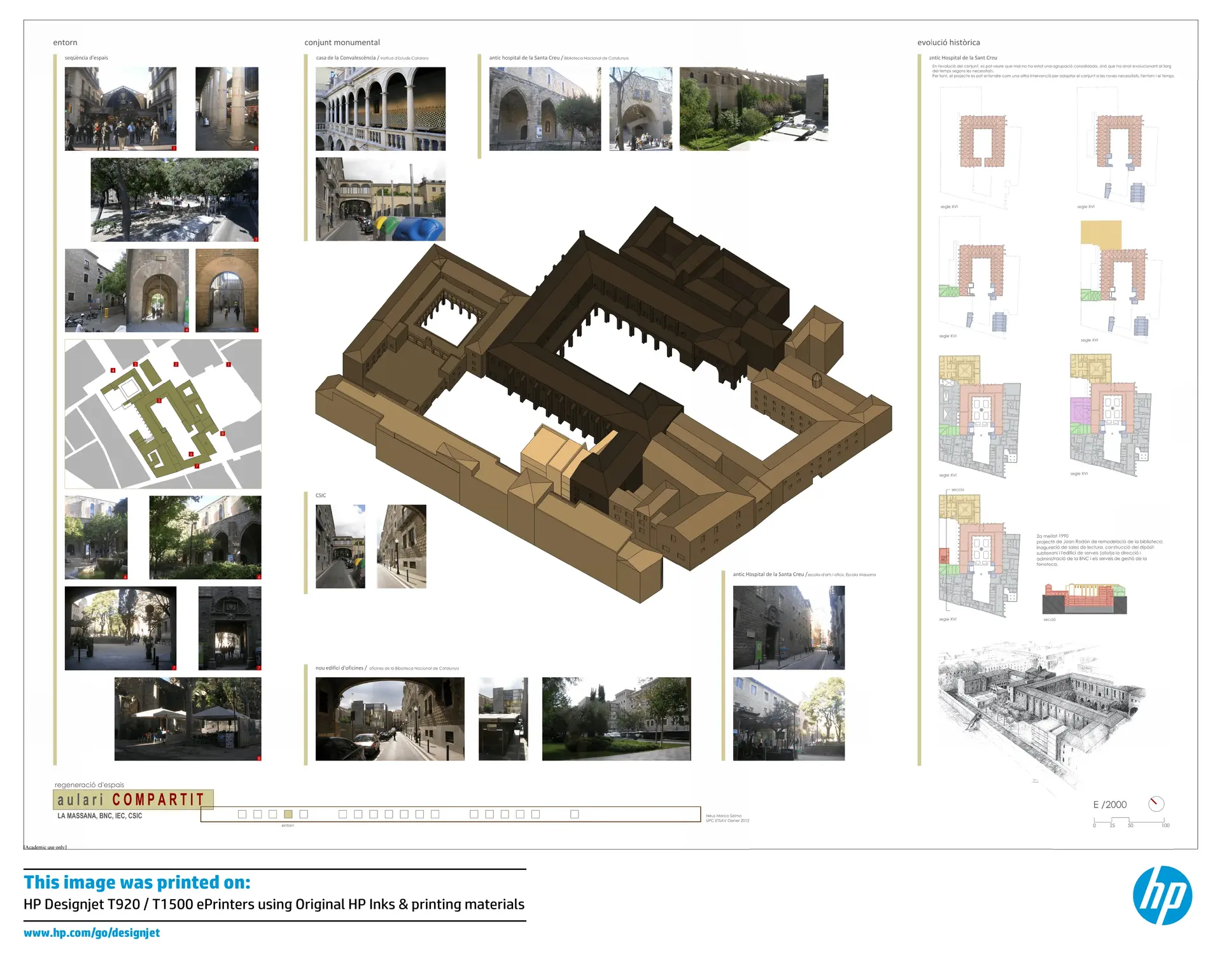Expand the CSIC photo group
The height and width of the screenshot is (980, 1222).
(x=320, y=494)
